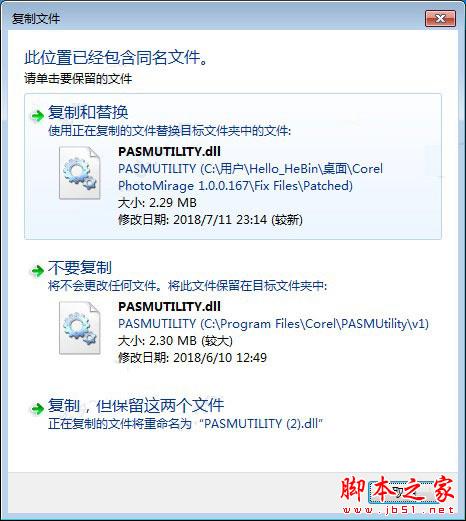This screenshot has height=521, width=466.
Task: Click the 使用正在复制的文件替换目标文件夹中的文件 description
Action: [170, 131]
